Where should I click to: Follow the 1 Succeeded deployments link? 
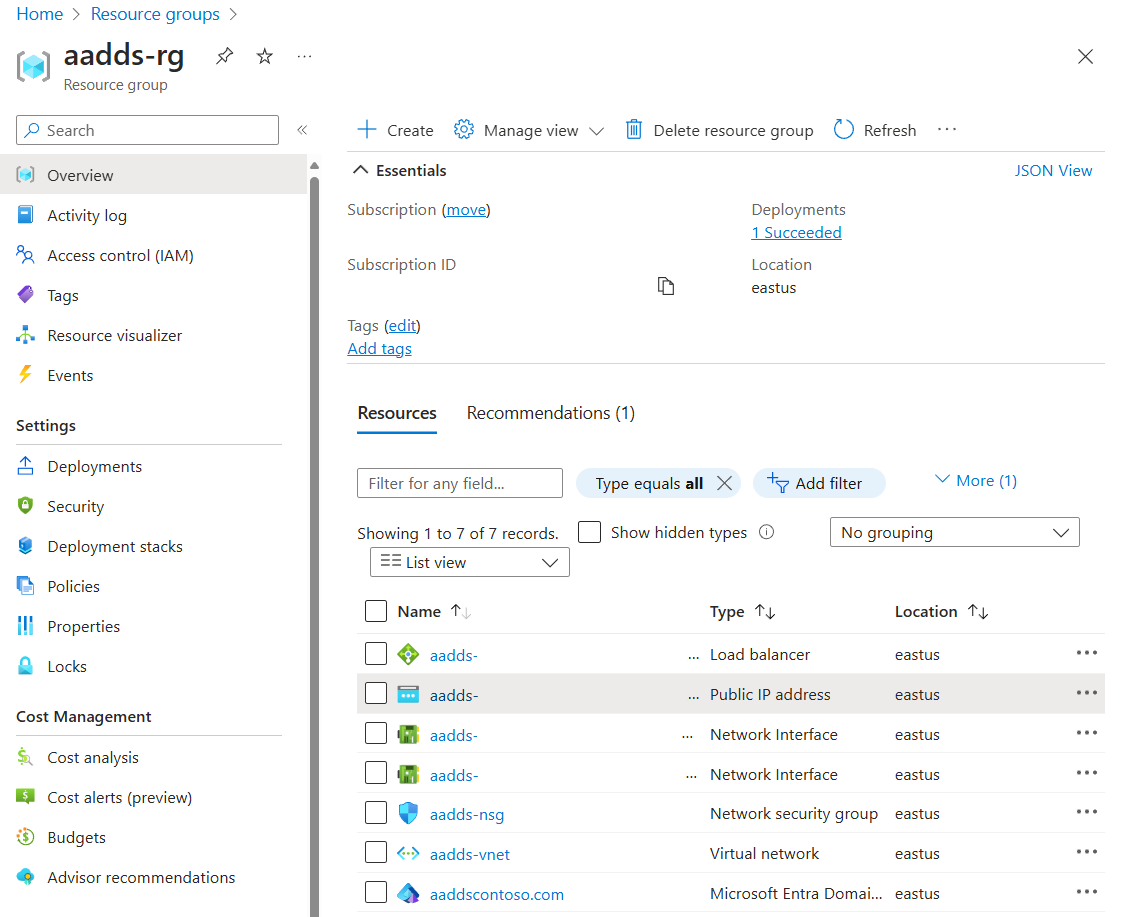pyautogui.click(x=796, y=232)
